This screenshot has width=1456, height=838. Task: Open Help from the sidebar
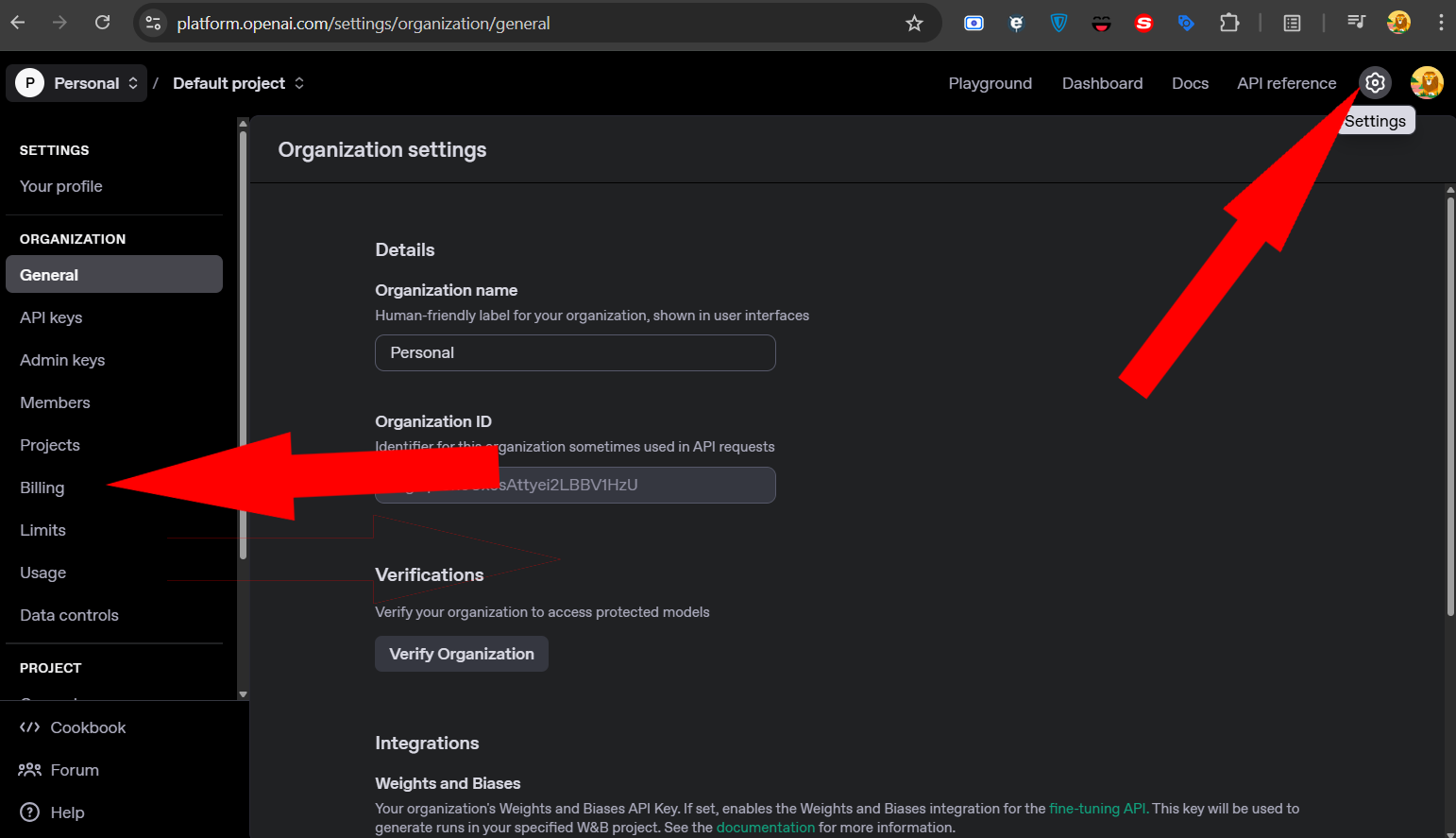[x=53, y=812]
